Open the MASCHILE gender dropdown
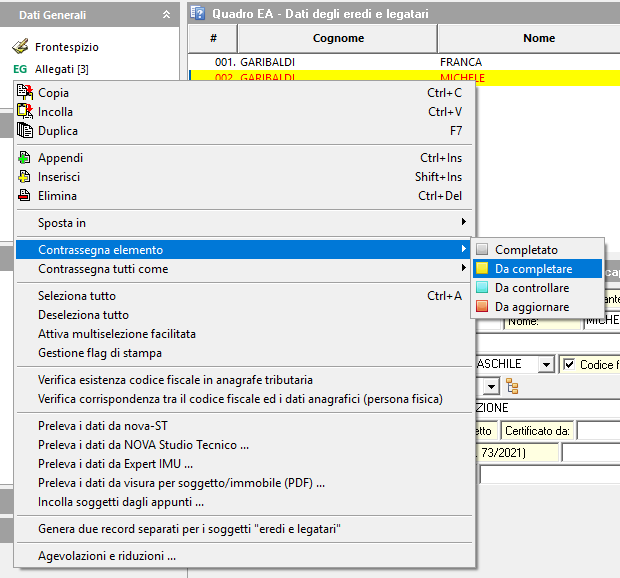Image resolution: width=620 pixels, height=578 pixels. coord(545,365)
